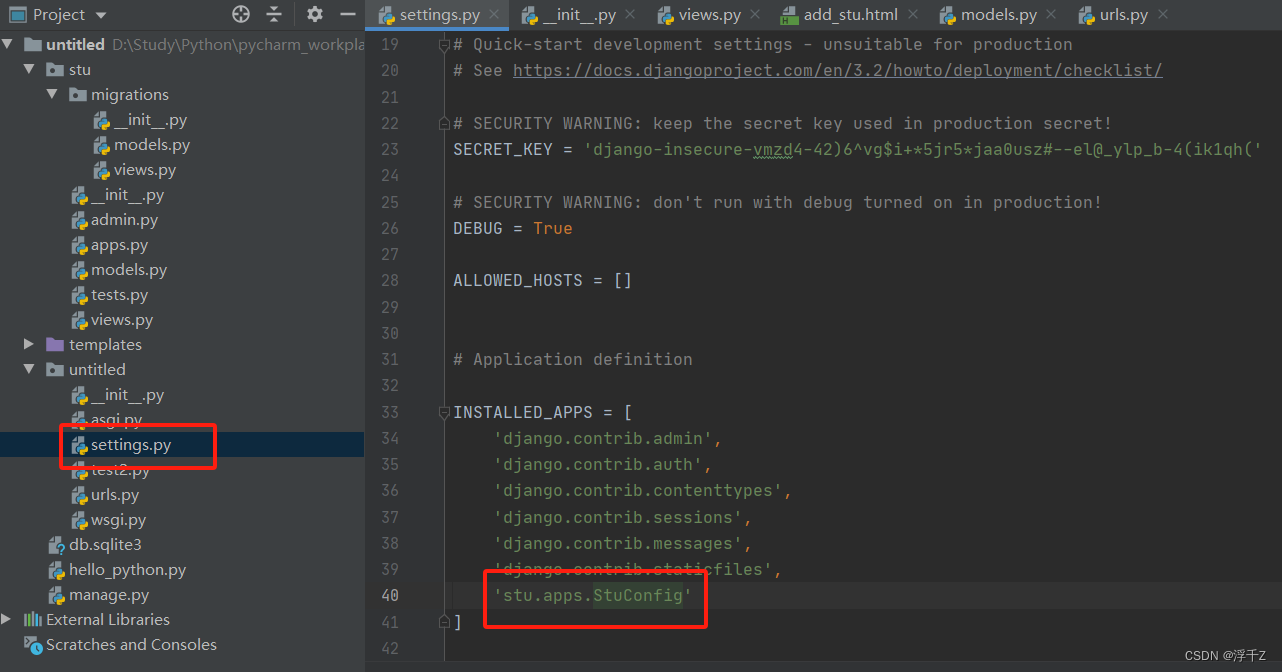The image size is (1282, 672).
Task: Open apps.py in the stu app
Action: pyautogui.click(x=119, y=244)
